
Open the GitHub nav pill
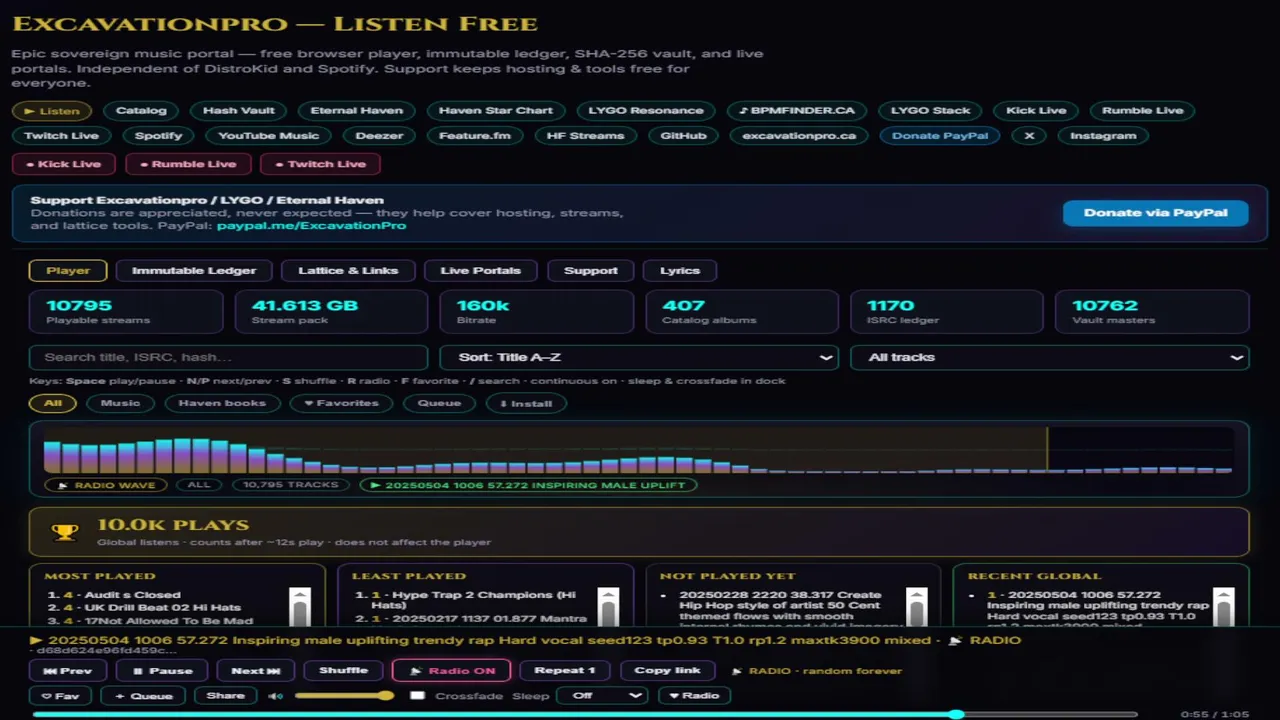point(683,135)
